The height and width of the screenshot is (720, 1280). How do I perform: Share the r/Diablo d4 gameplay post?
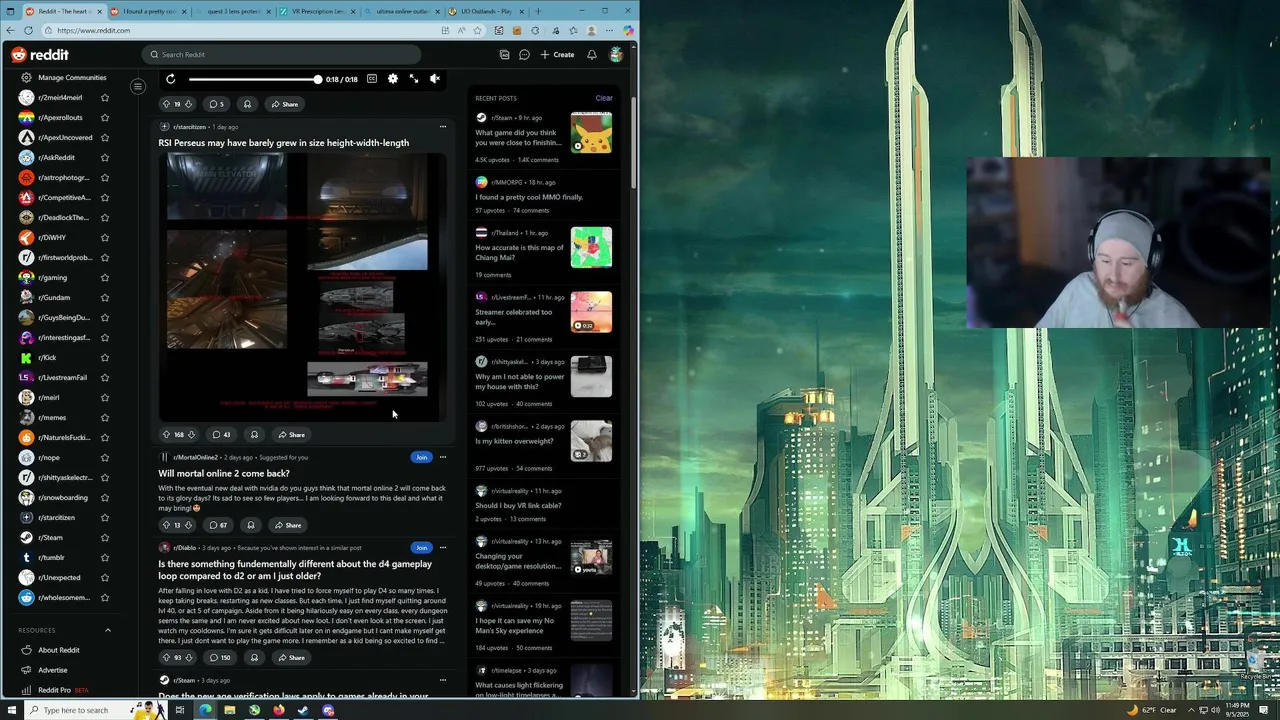[291, 658]
